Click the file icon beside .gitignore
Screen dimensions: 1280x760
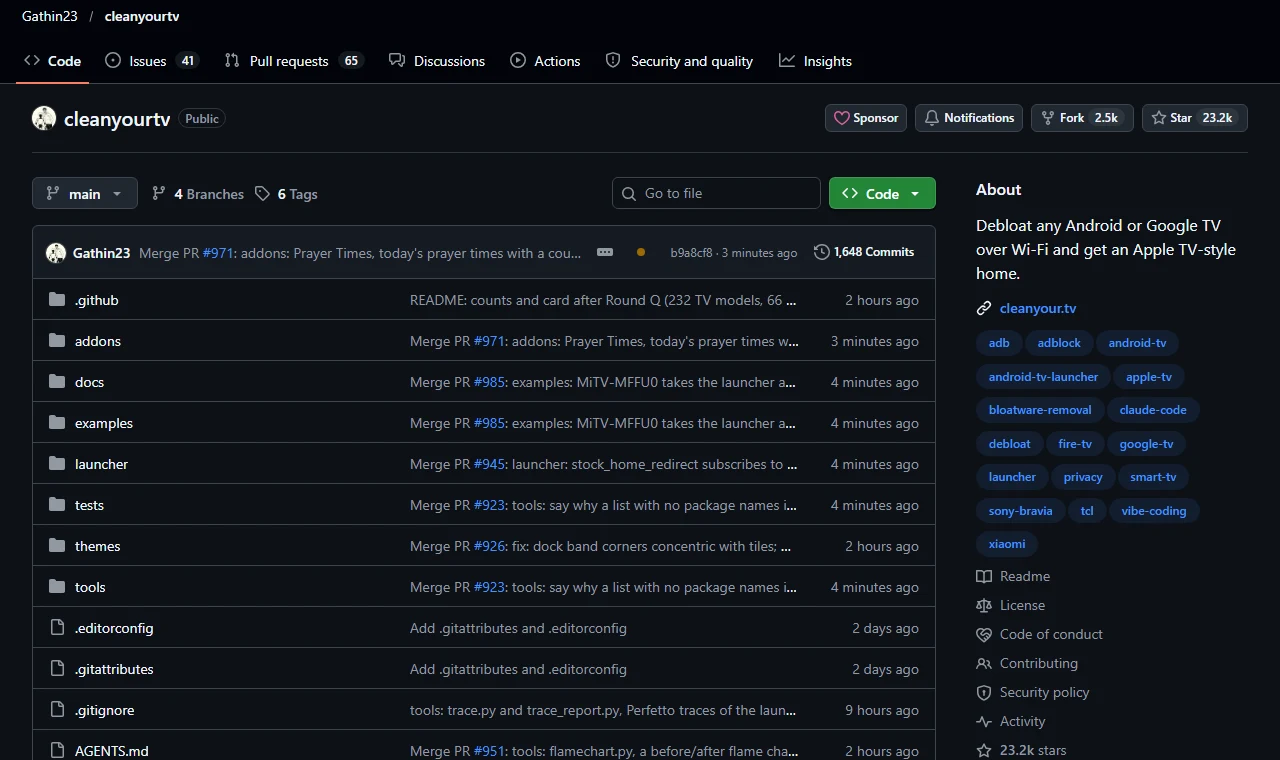coord(56,710)
